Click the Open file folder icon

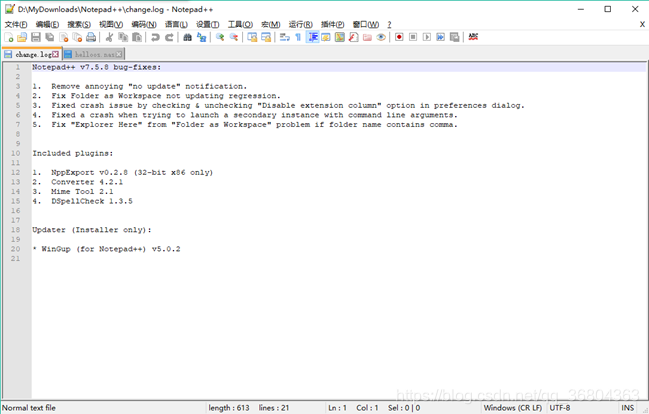click(x=22, y=38)
